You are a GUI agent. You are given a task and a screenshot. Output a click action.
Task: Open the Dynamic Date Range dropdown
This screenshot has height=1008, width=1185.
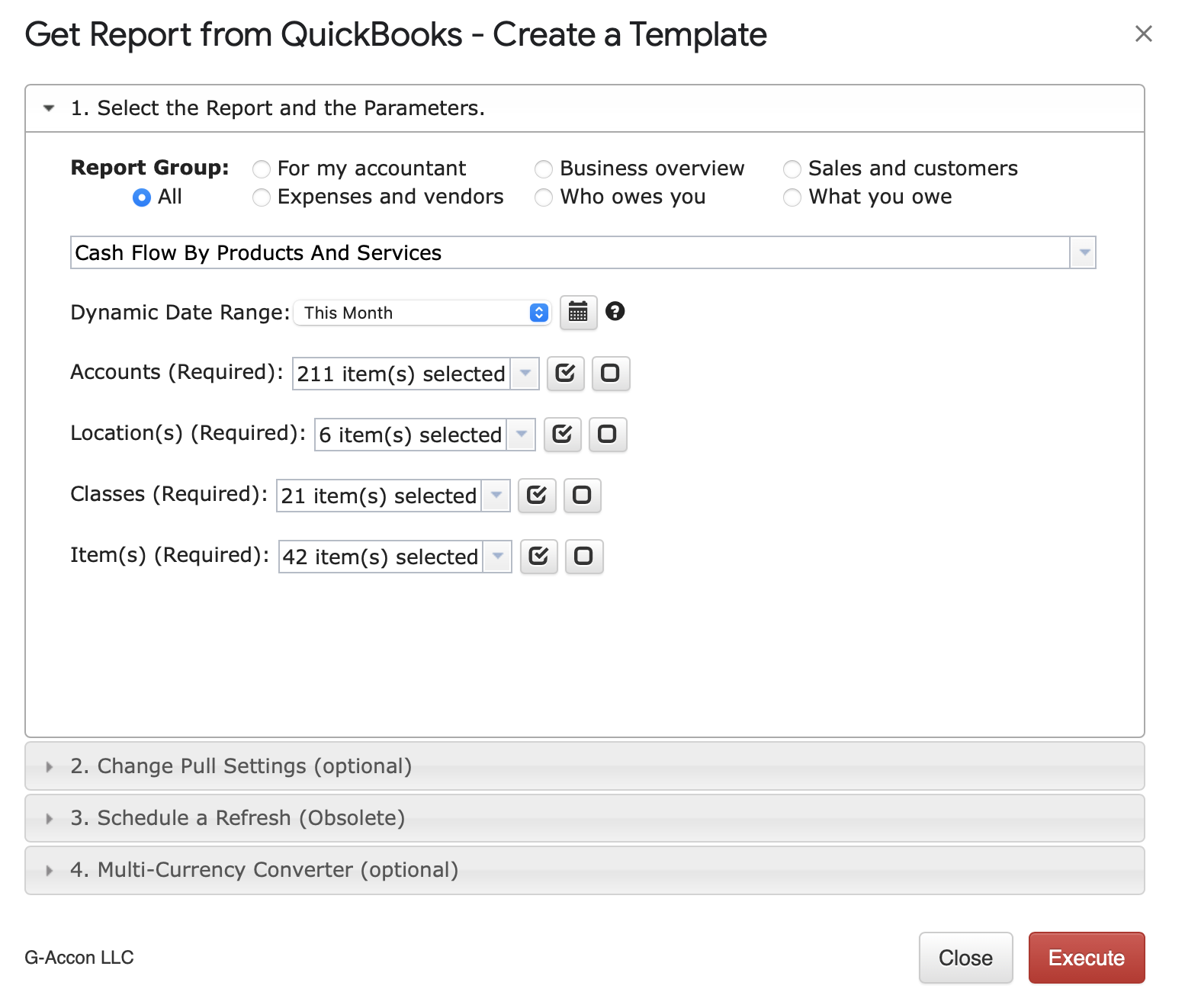coord(422,313)
